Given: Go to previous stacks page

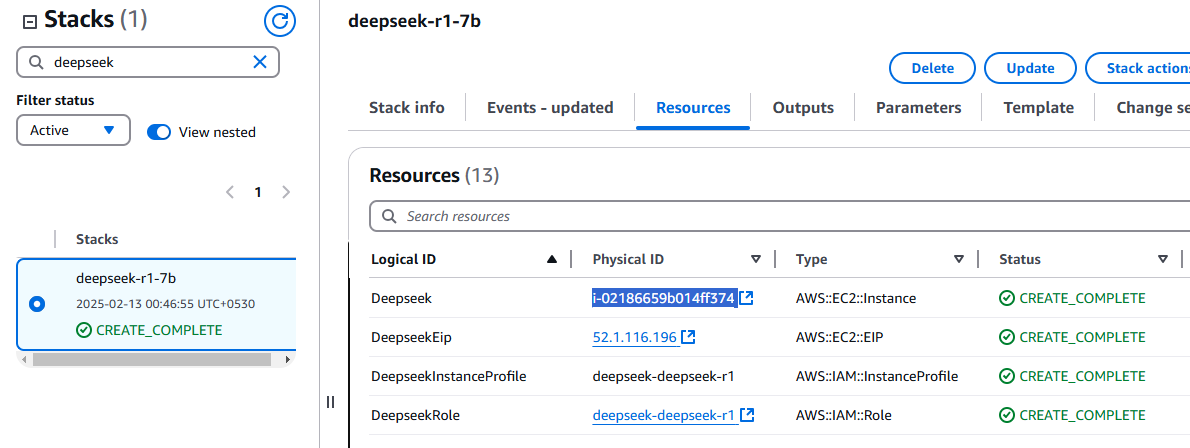Looking at the screenshot, I should point(230,192).
